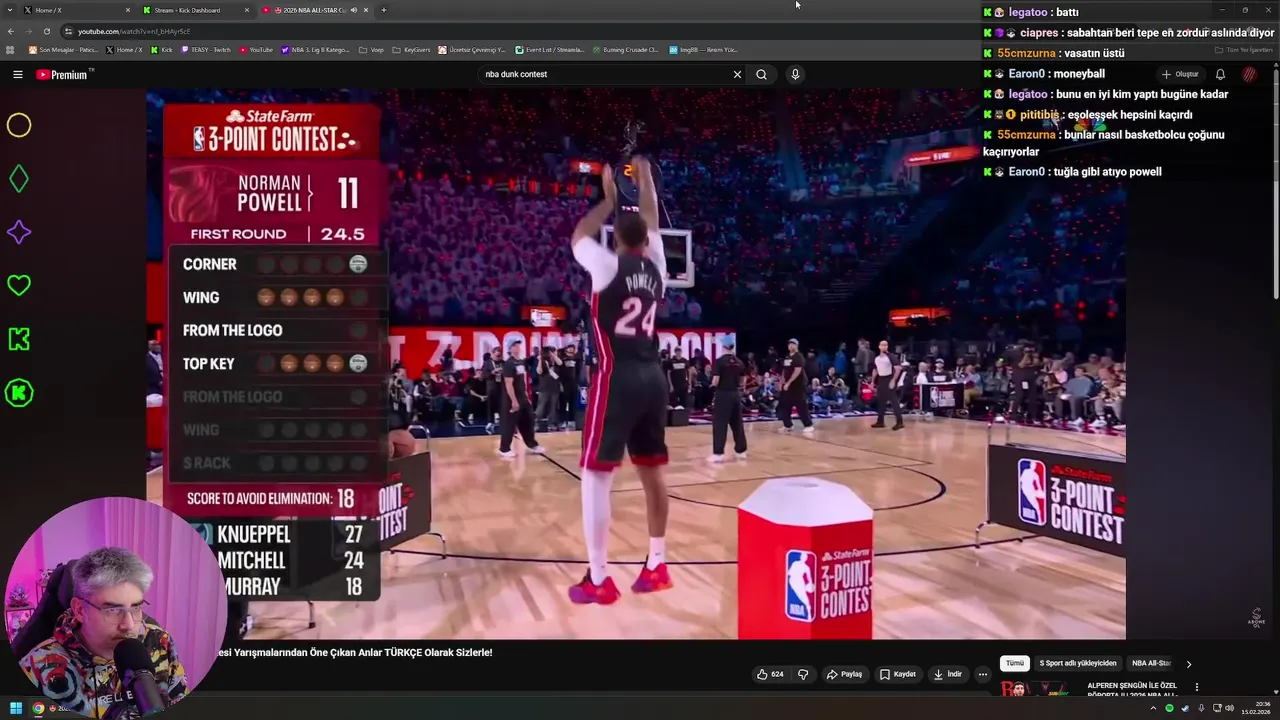Select the 2026 NBA ALL-STAR tab
The height and width of the screenshot is (720, 1280).
315,10
